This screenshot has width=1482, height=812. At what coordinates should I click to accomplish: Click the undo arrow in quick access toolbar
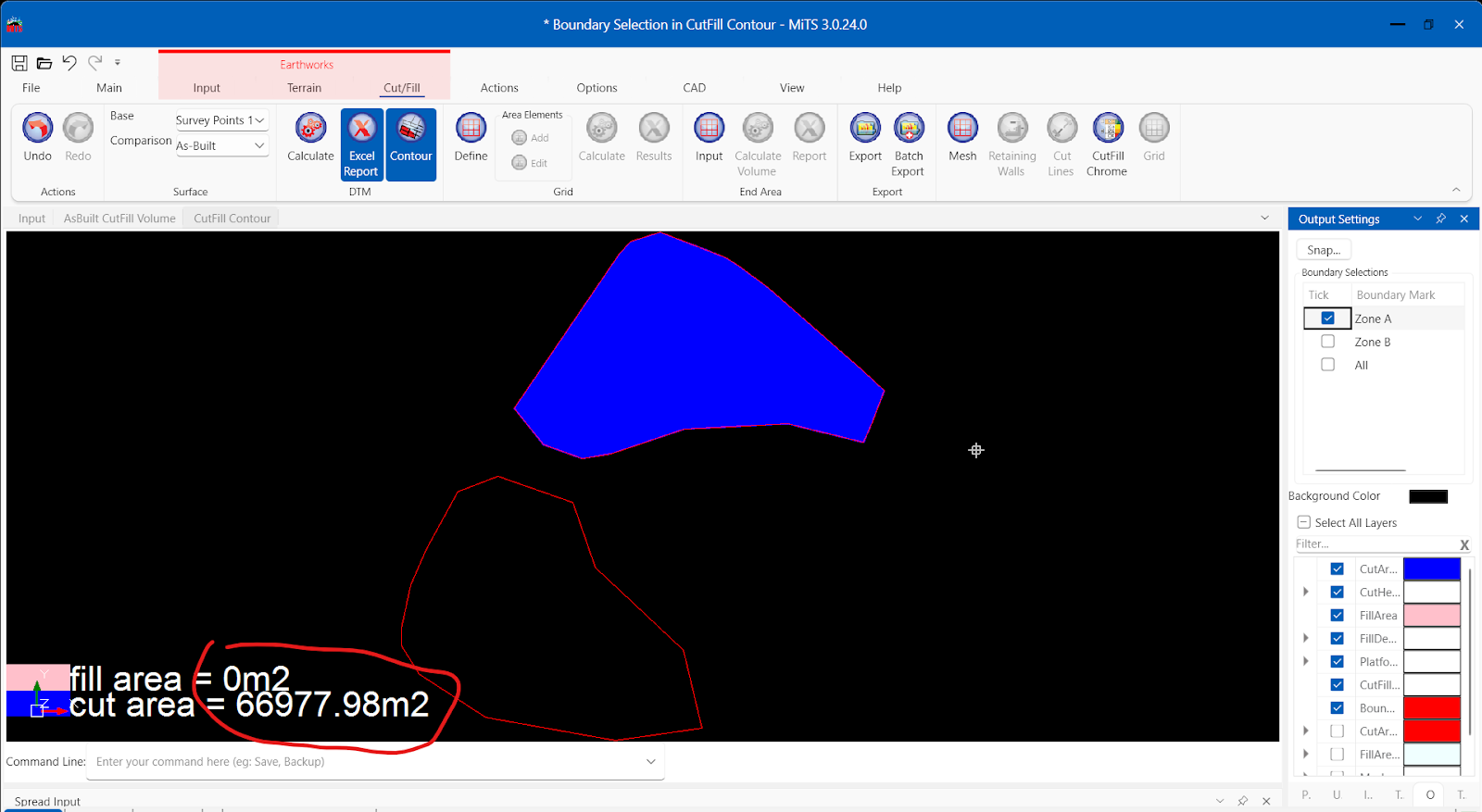(69, 62)
